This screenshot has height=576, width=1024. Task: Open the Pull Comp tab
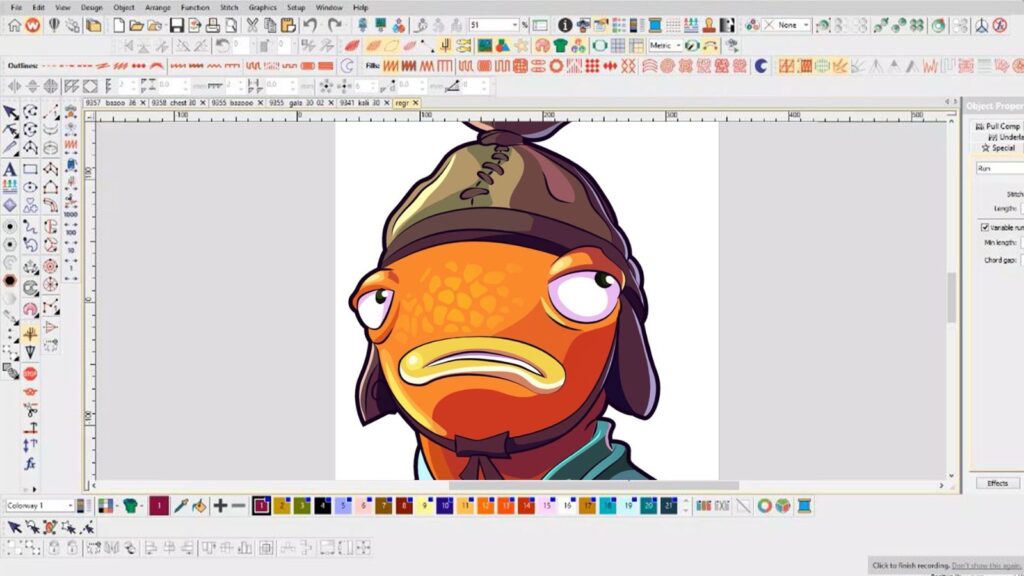(997, 126)
